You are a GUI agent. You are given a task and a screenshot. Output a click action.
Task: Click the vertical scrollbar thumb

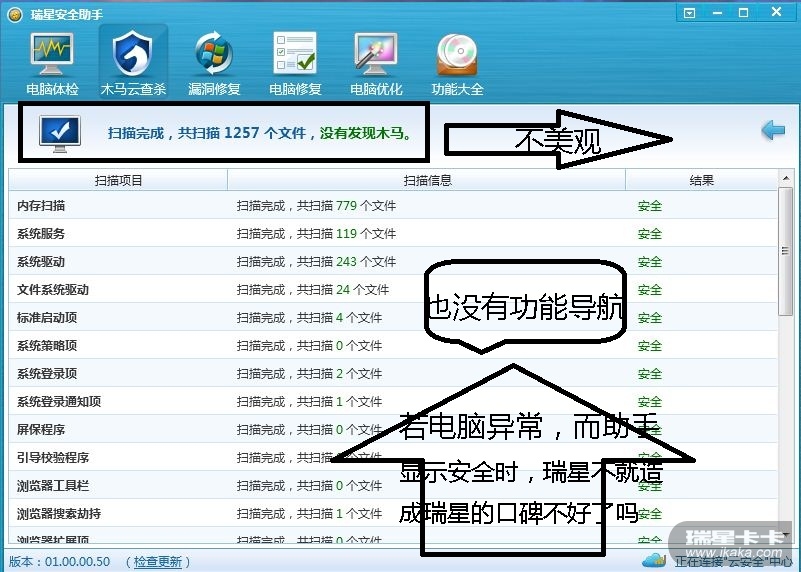click(786, 251)
